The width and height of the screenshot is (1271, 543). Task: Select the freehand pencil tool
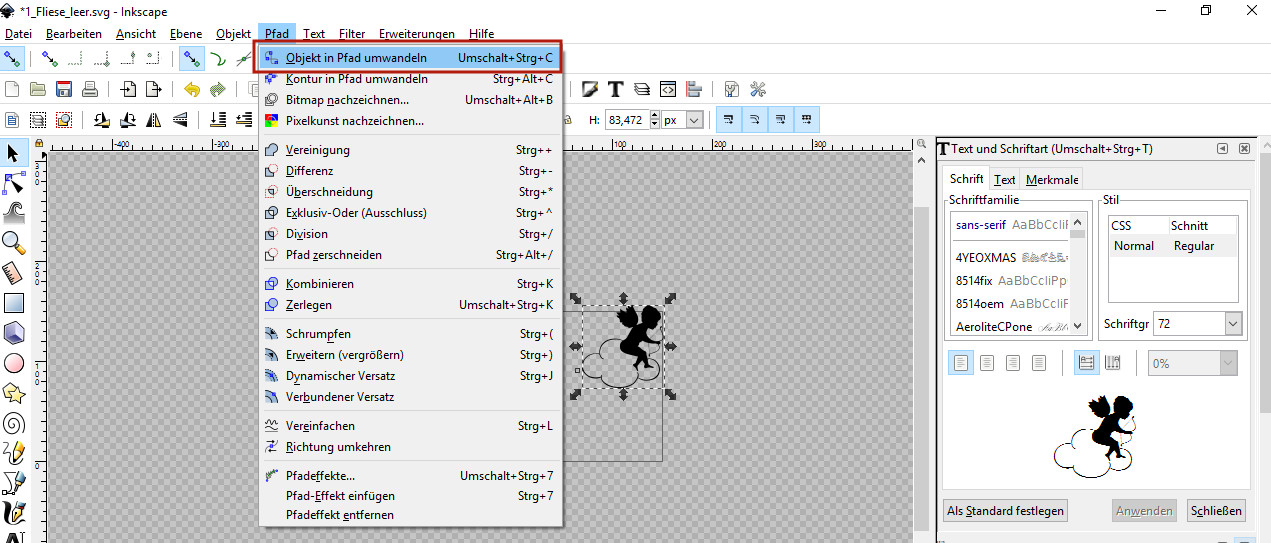(x=14, y=452)
